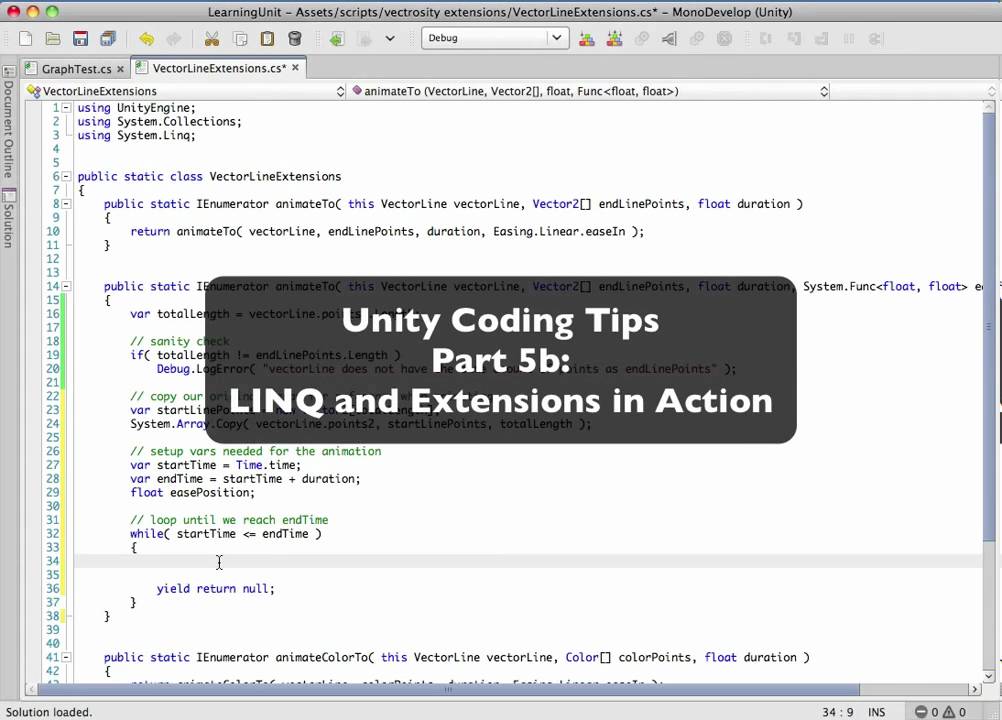Open the VectorLineExtensions class selector dropdown
The image size is (1002, 720).
185,91
